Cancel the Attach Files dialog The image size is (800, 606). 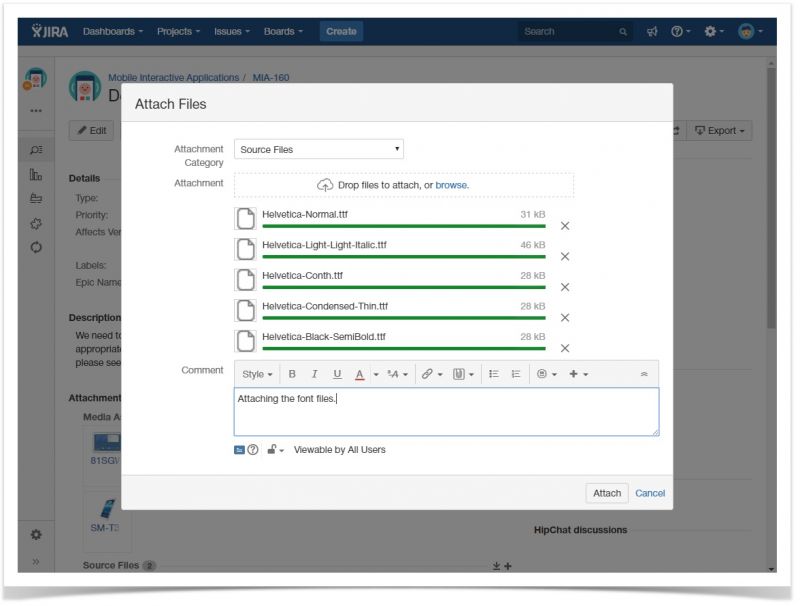650,493
